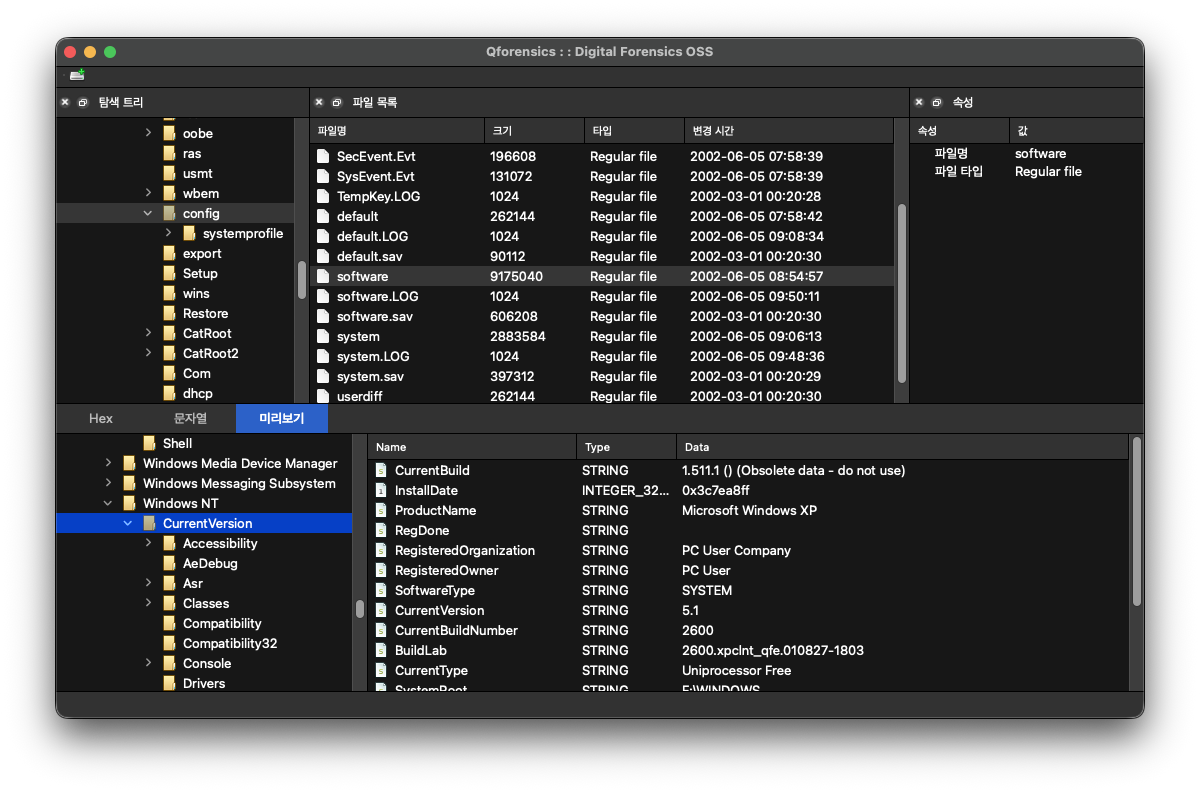This screenshot has height=792, width=1200.
Task: Float the 속성 panel
Action: (936, 102)
